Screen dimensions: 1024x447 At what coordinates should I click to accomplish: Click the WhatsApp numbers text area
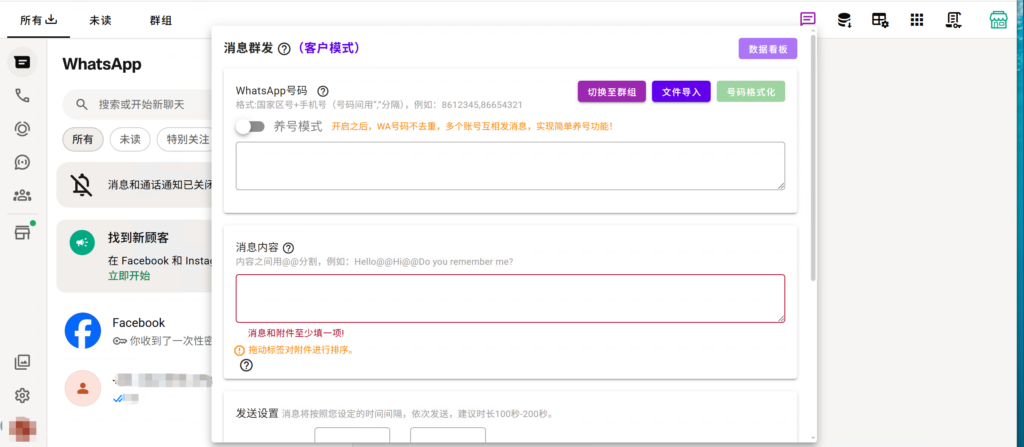510,166
